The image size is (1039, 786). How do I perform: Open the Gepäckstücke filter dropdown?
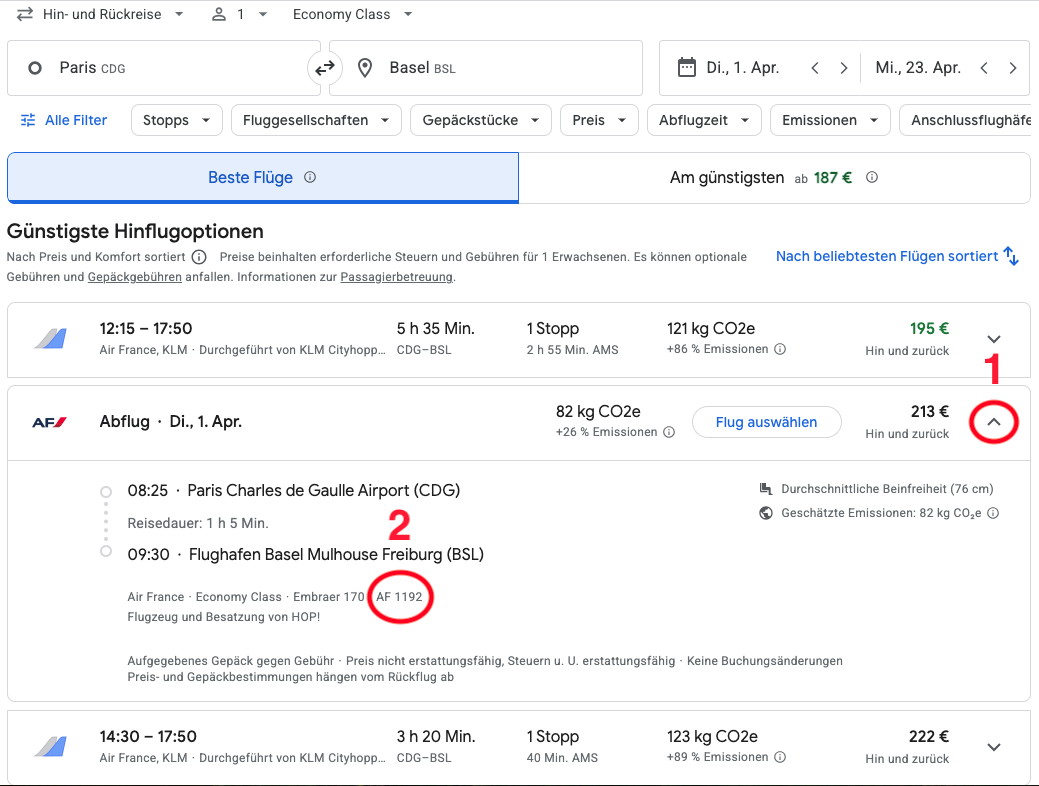pyautogui.click(x=480, y=120)
